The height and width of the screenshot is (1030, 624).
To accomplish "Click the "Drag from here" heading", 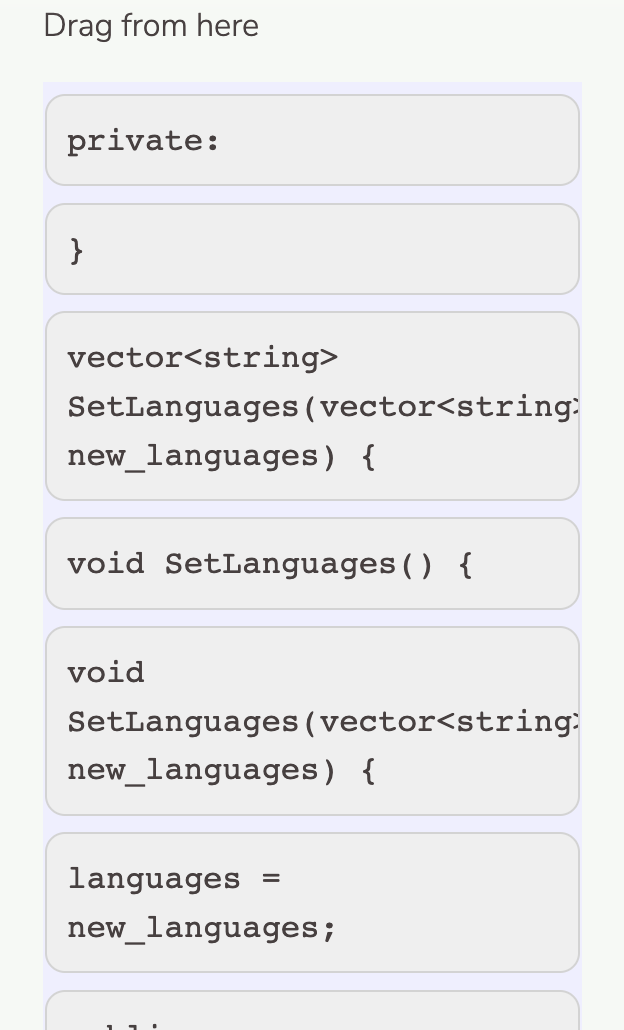I will click(x=150, y=25).
